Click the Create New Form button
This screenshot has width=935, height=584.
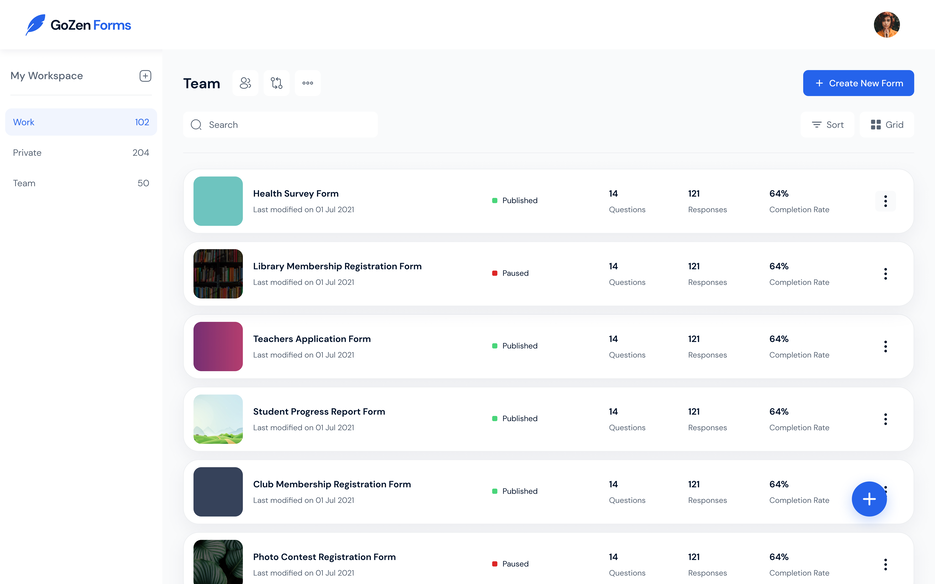point(858,83)
